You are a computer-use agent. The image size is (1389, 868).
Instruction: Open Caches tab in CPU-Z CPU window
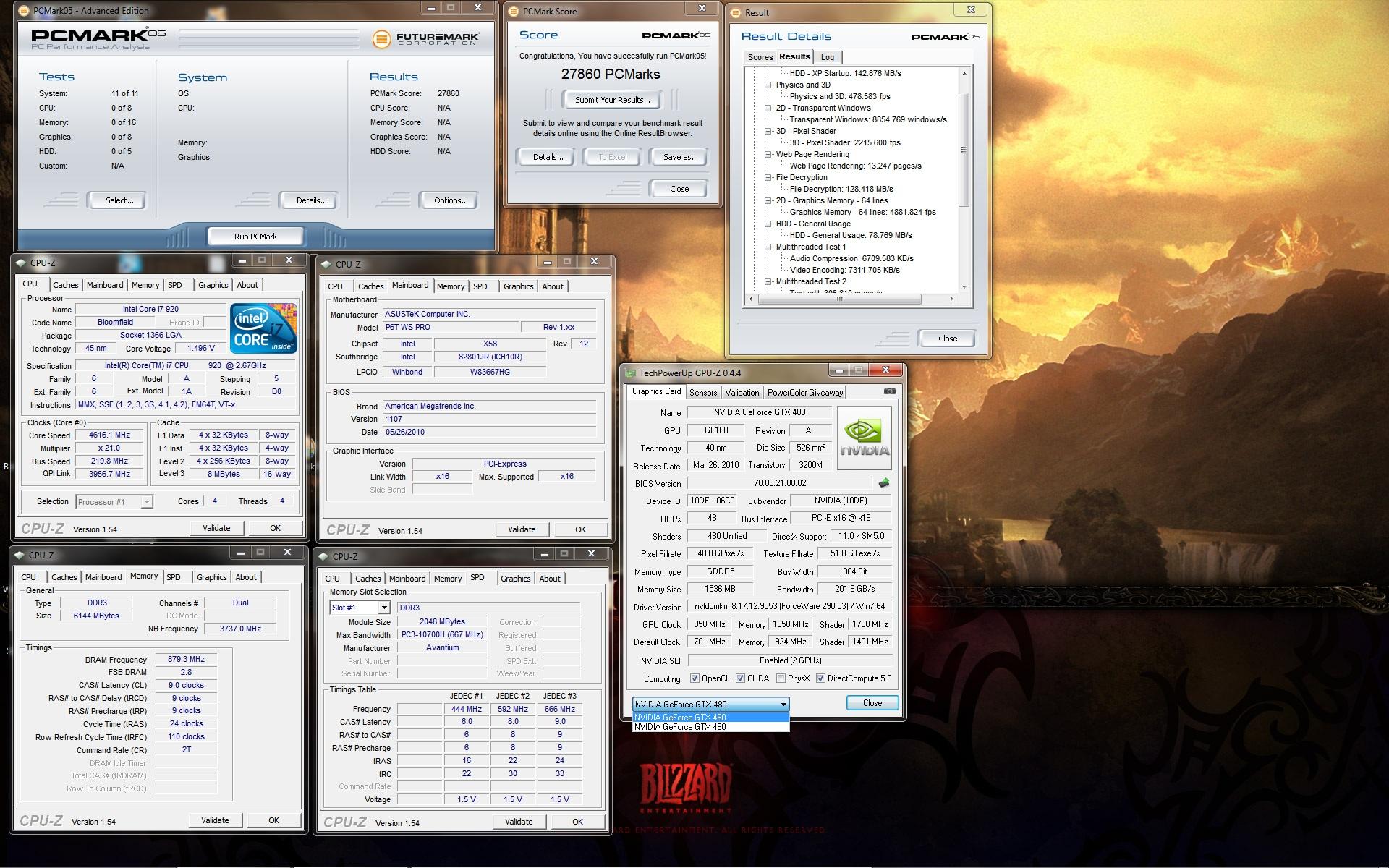pos(65,285)
